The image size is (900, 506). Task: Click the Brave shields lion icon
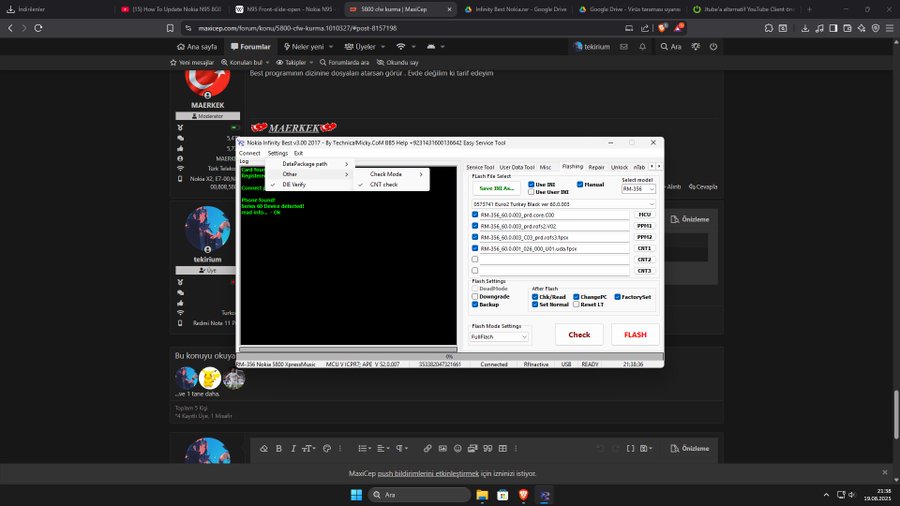pyautogui.click(x=662, y=28)
